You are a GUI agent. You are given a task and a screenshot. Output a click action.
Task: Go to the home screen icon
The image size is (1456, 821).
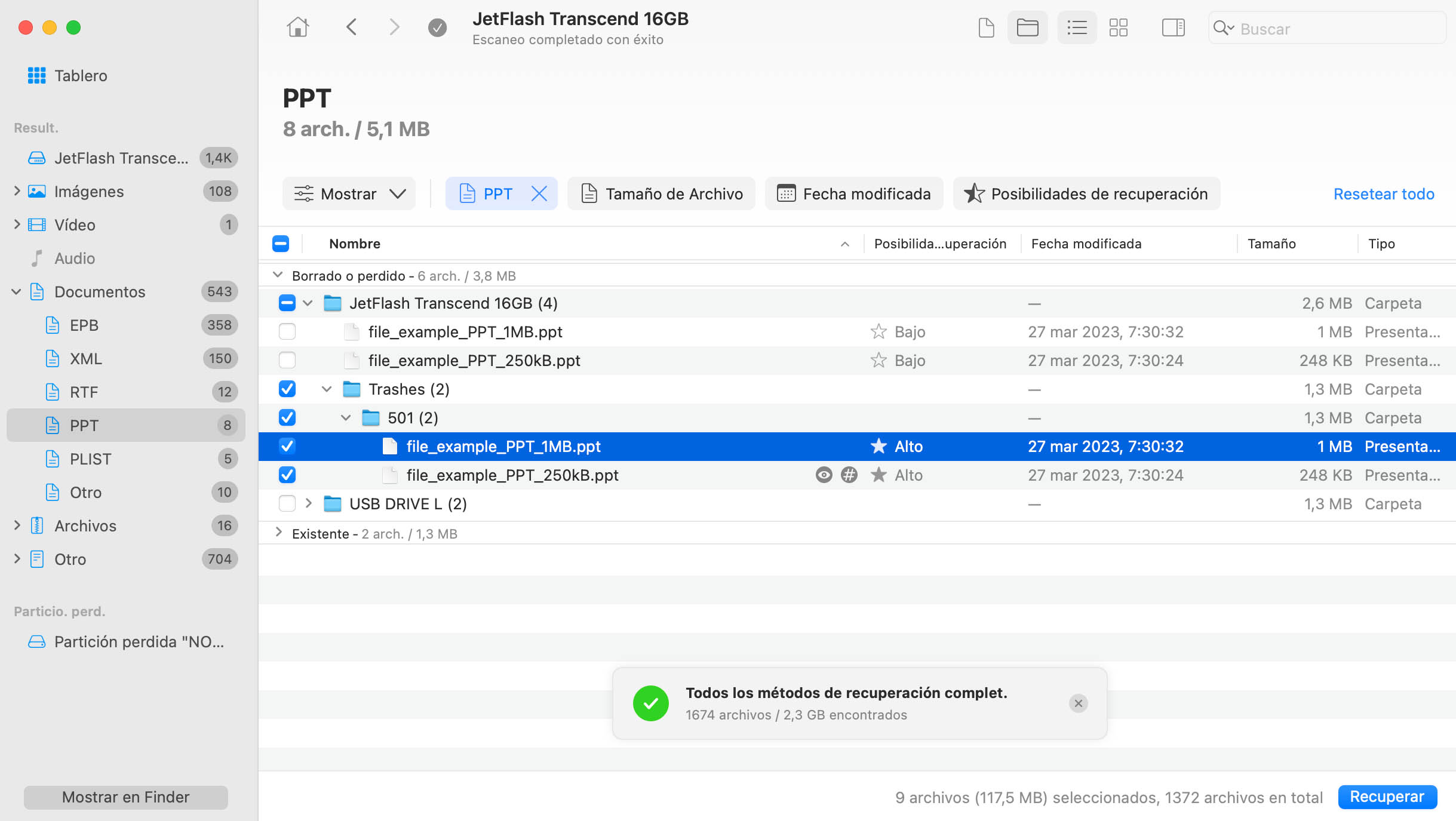click(x=297, y=27)
